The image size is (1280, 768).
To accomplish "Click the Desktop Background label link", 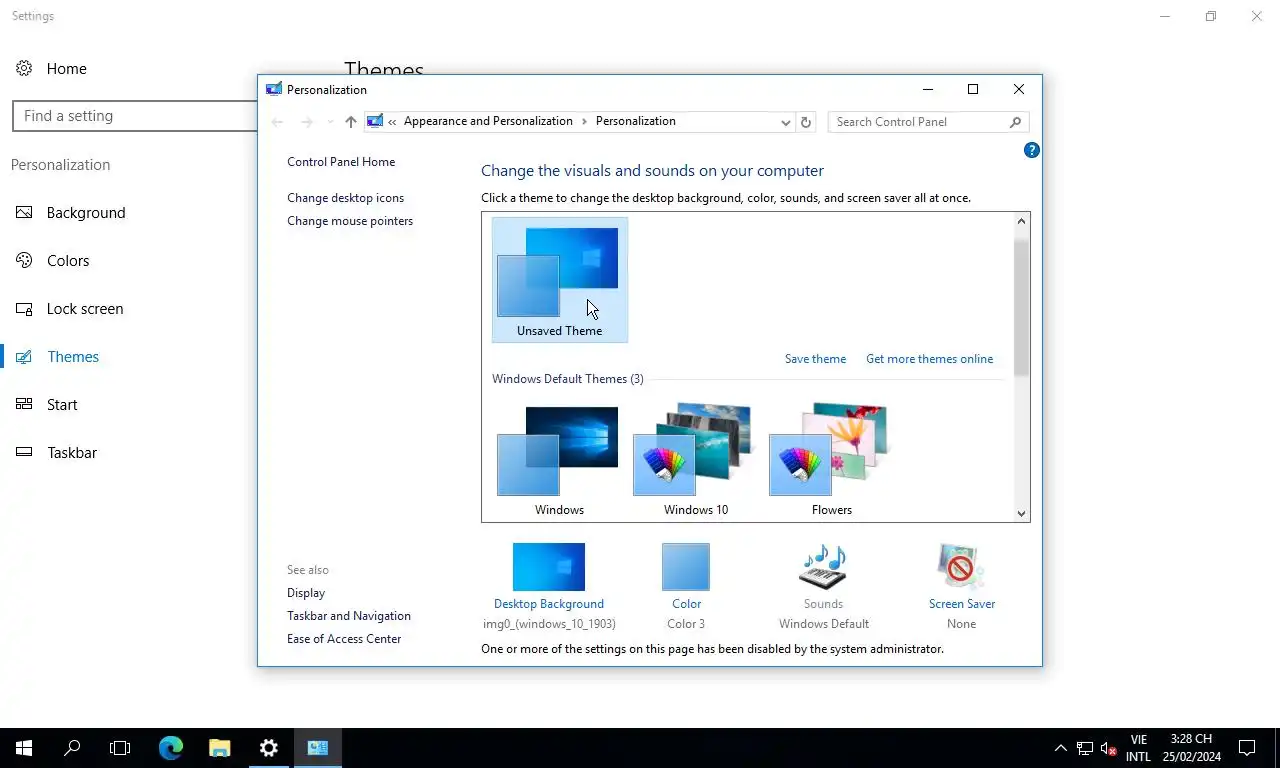I will 549,604.
